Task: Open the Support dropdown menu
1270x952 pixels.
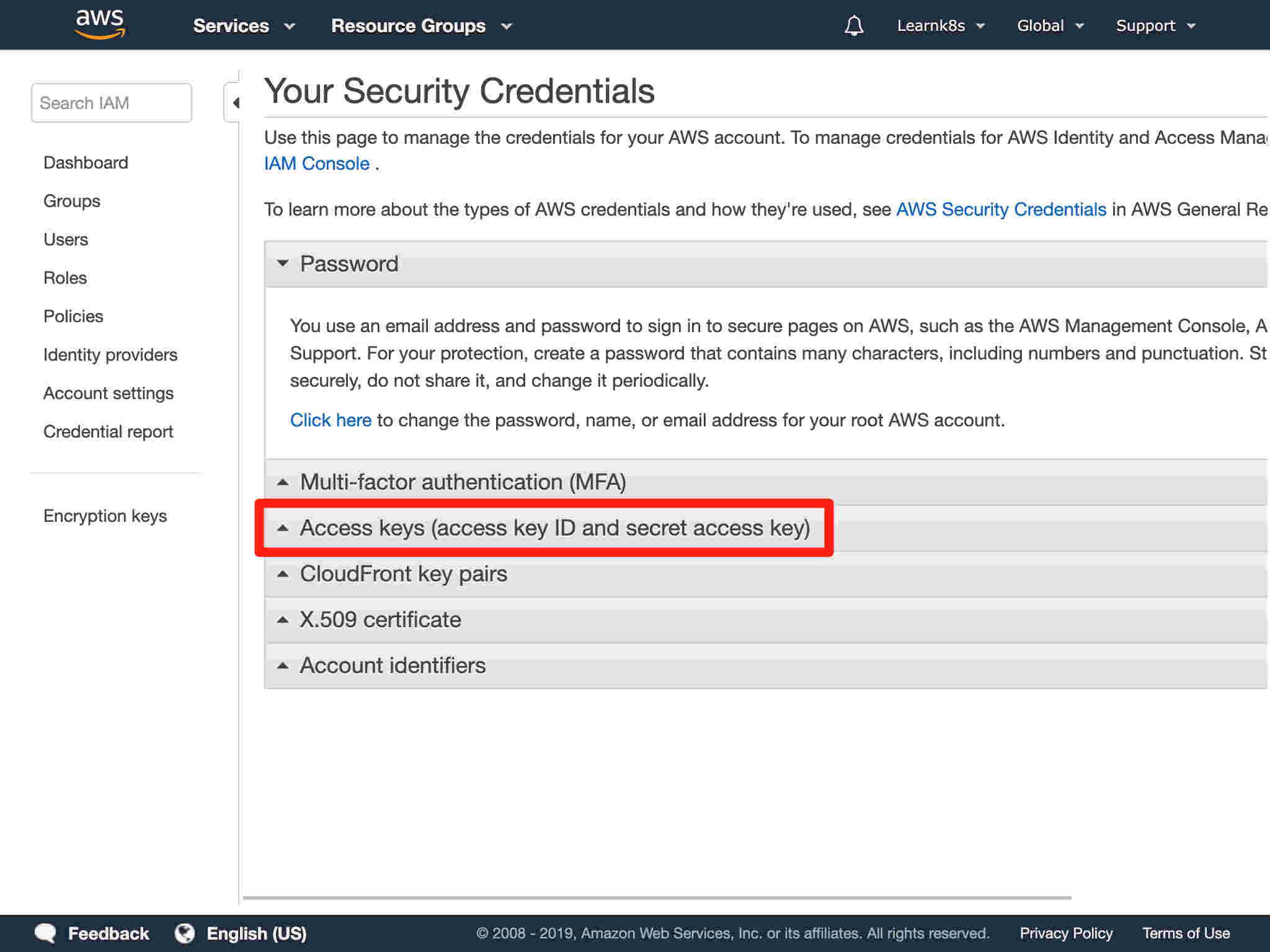Action: tap(1155, 25)
